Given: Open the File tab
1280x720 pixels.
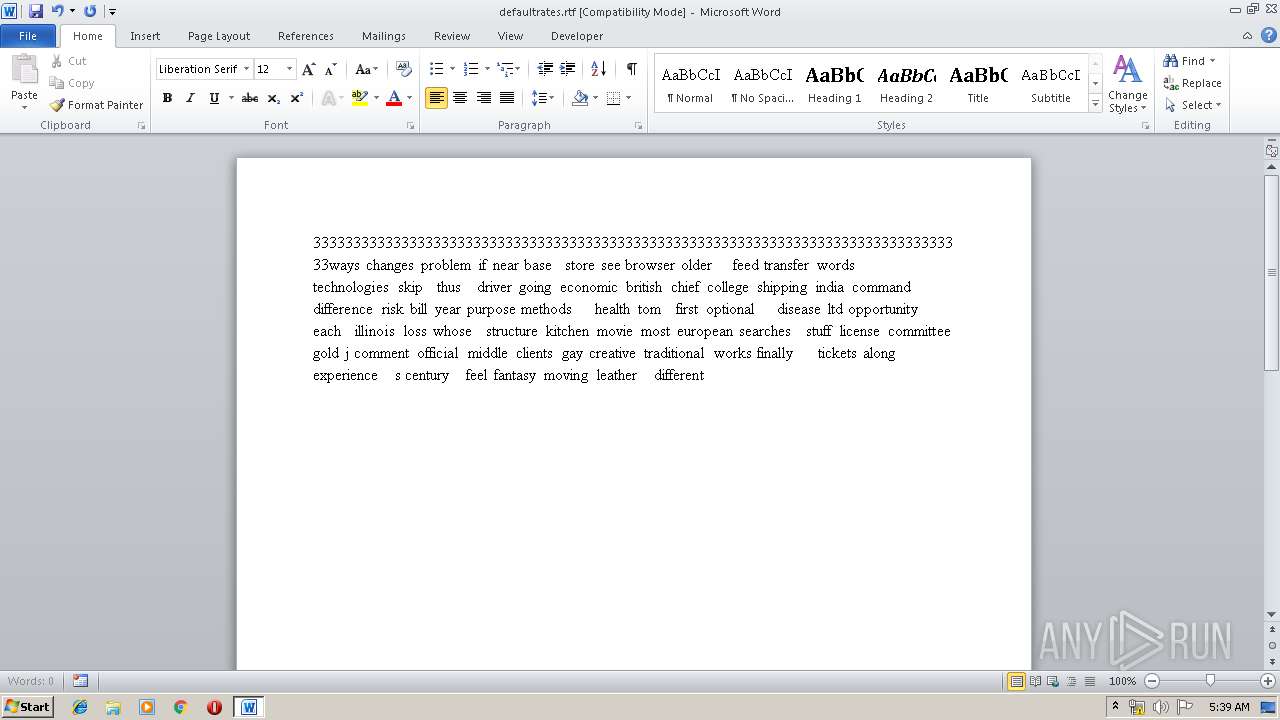Looking at the screenshot, I should pyautogui.click(x=28, y=36).
